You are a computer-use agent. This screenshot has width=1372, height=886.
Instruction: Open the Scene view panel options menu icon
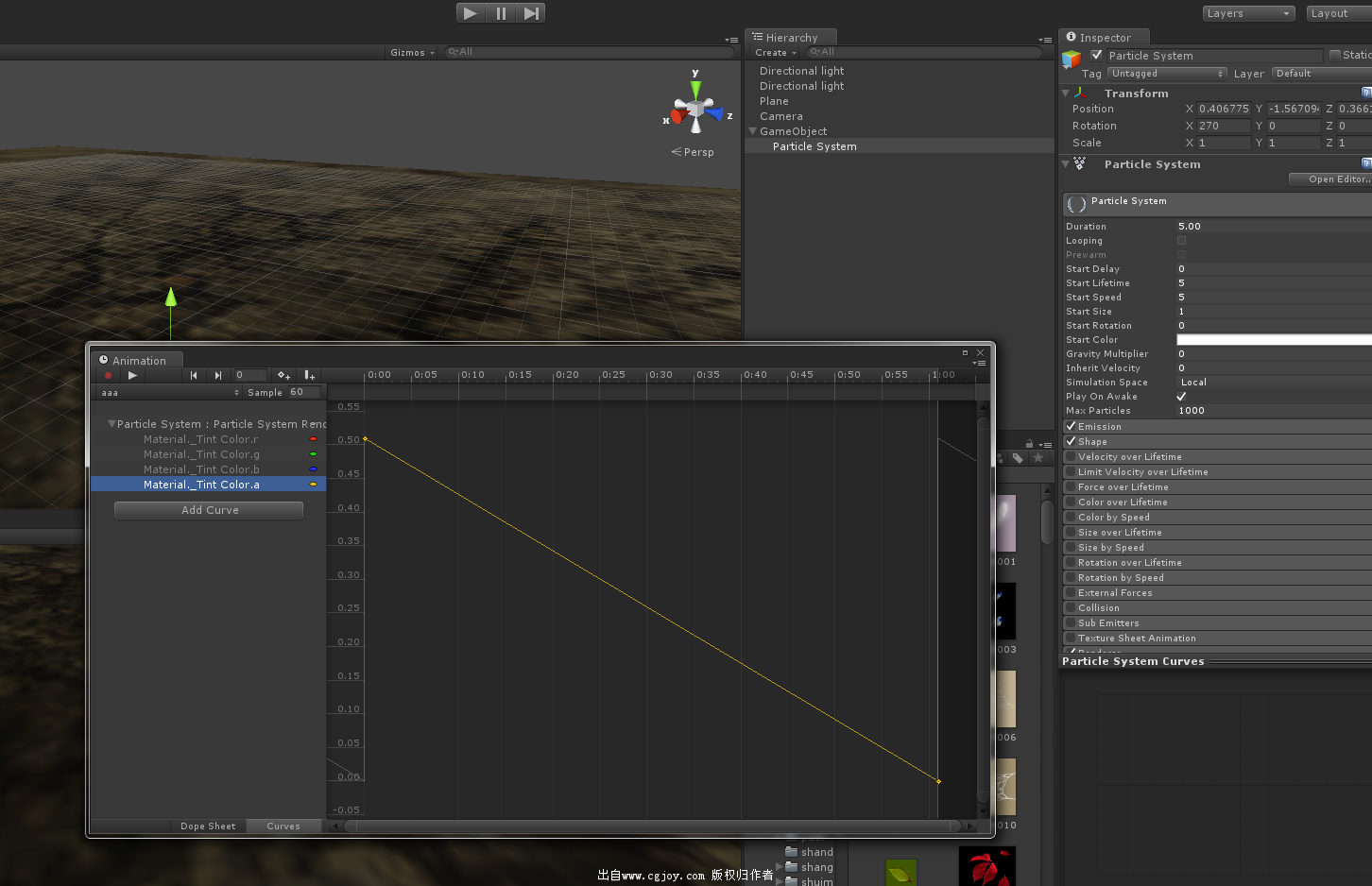tap(731, 40)
